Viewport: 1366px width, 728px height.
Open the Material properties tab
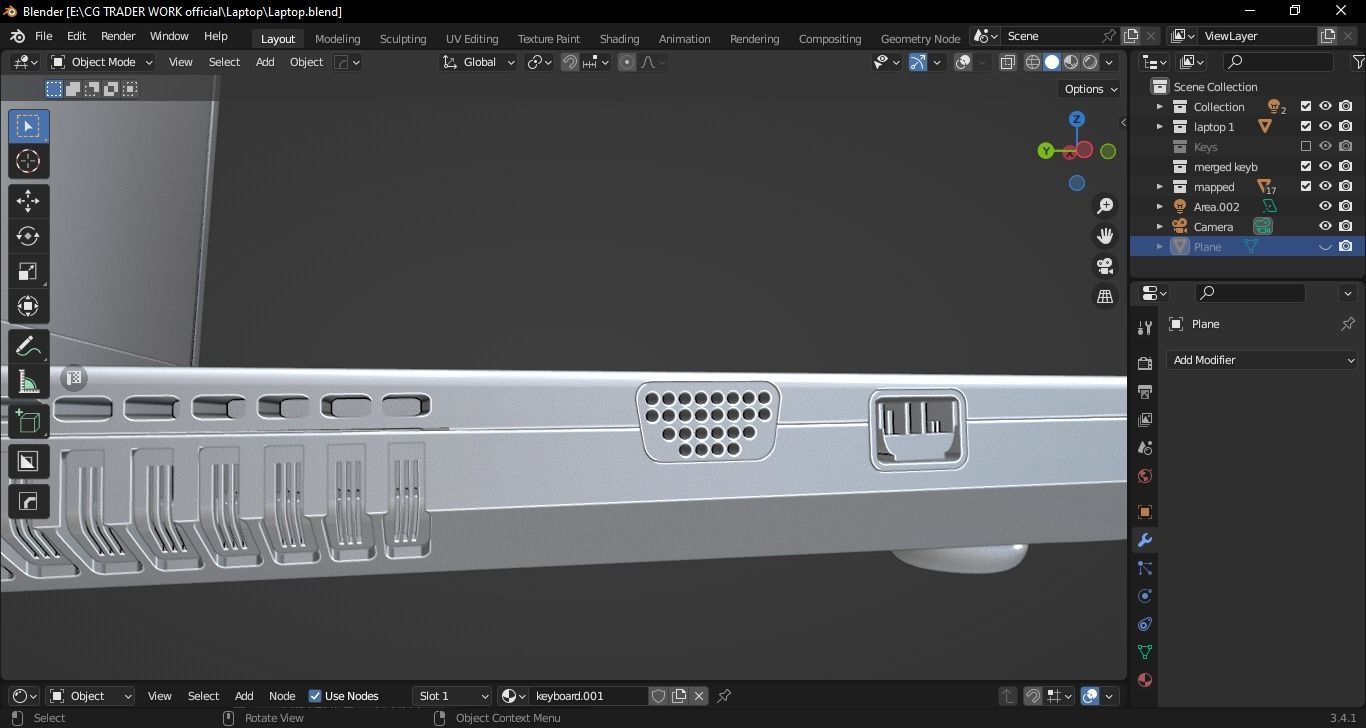coord(1145,680)
